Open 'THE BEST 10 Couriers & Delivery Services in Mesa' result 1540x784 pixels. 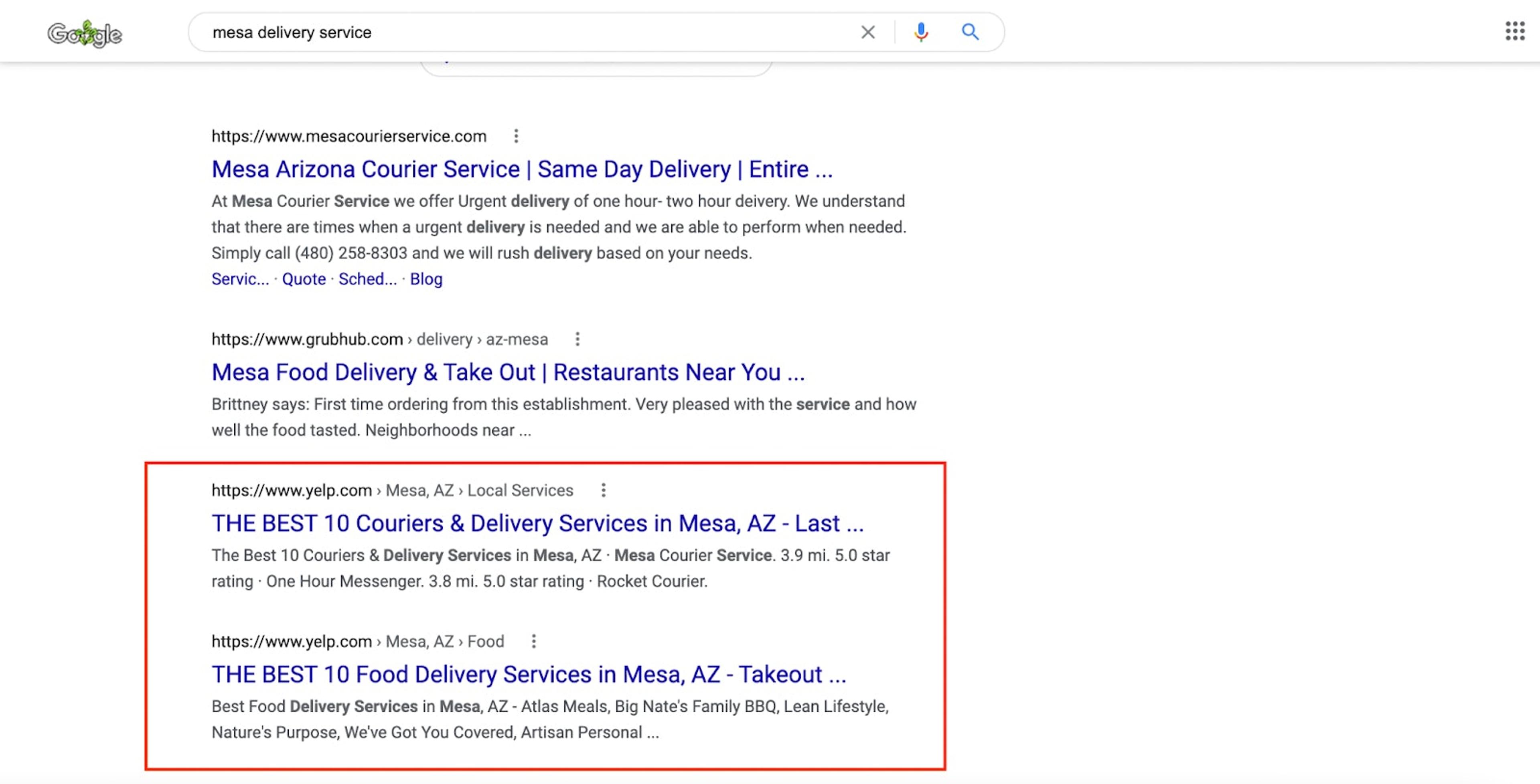537,524
